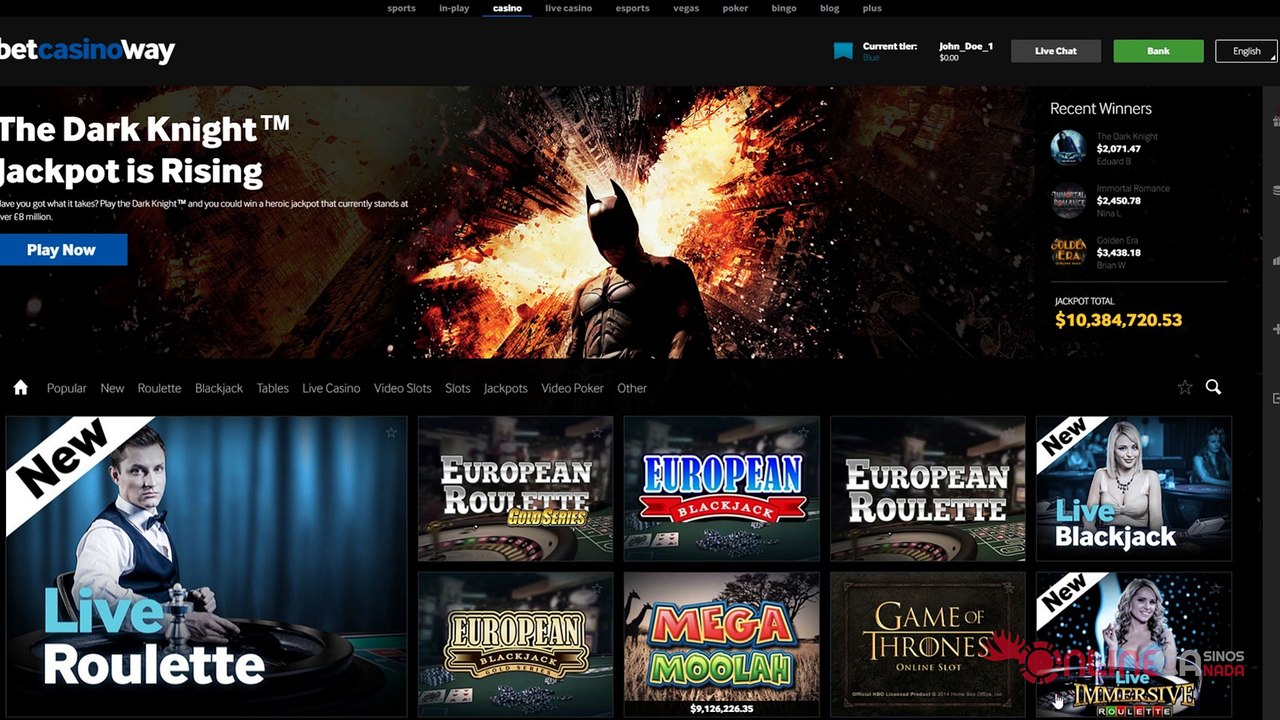Show the Jackpots category
The width and height of the screenshot is (1280, 720).
(506, 388)
